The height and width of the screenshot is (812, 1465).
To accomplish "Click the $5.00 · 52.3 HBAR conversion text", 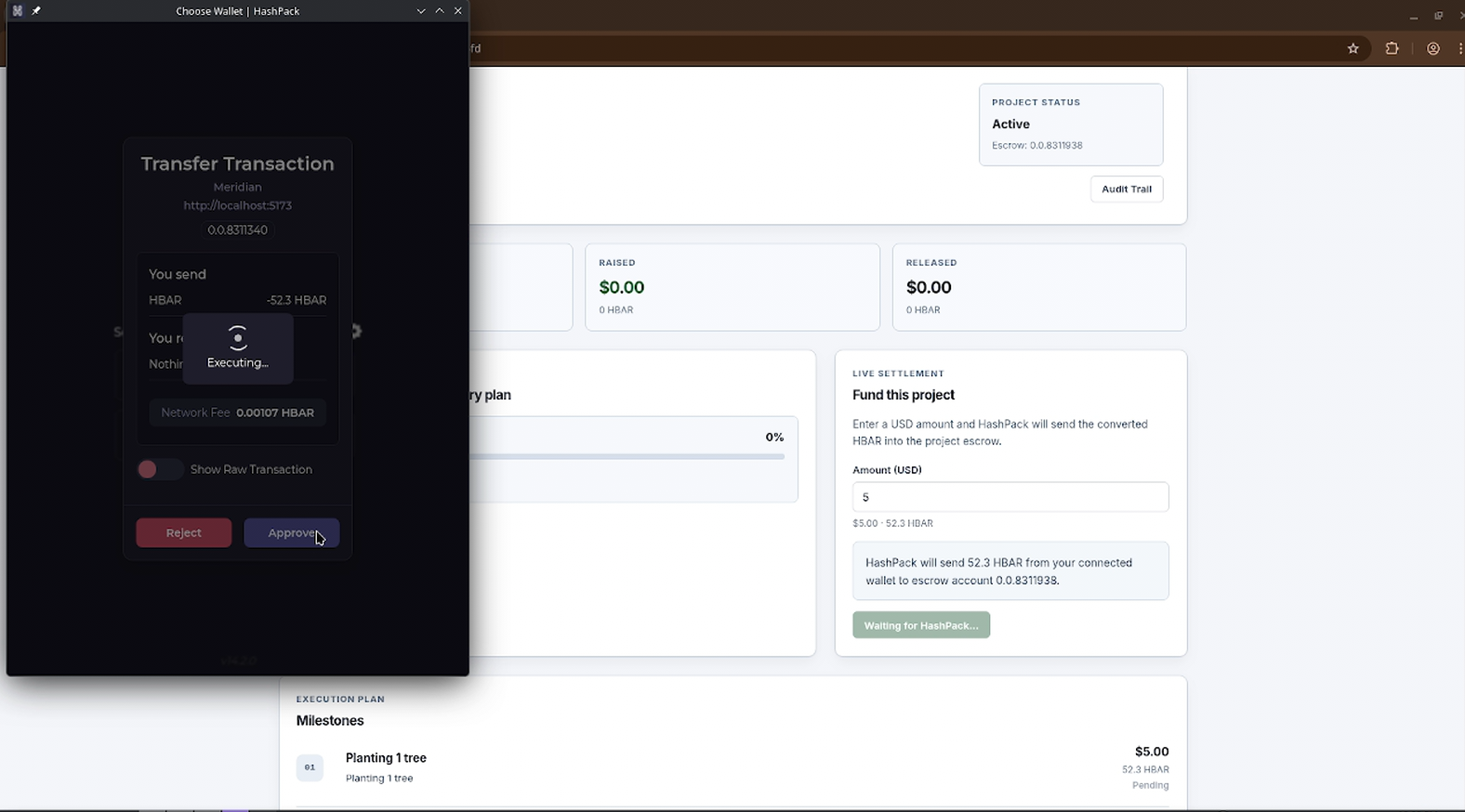I will (x=892, y=523).
